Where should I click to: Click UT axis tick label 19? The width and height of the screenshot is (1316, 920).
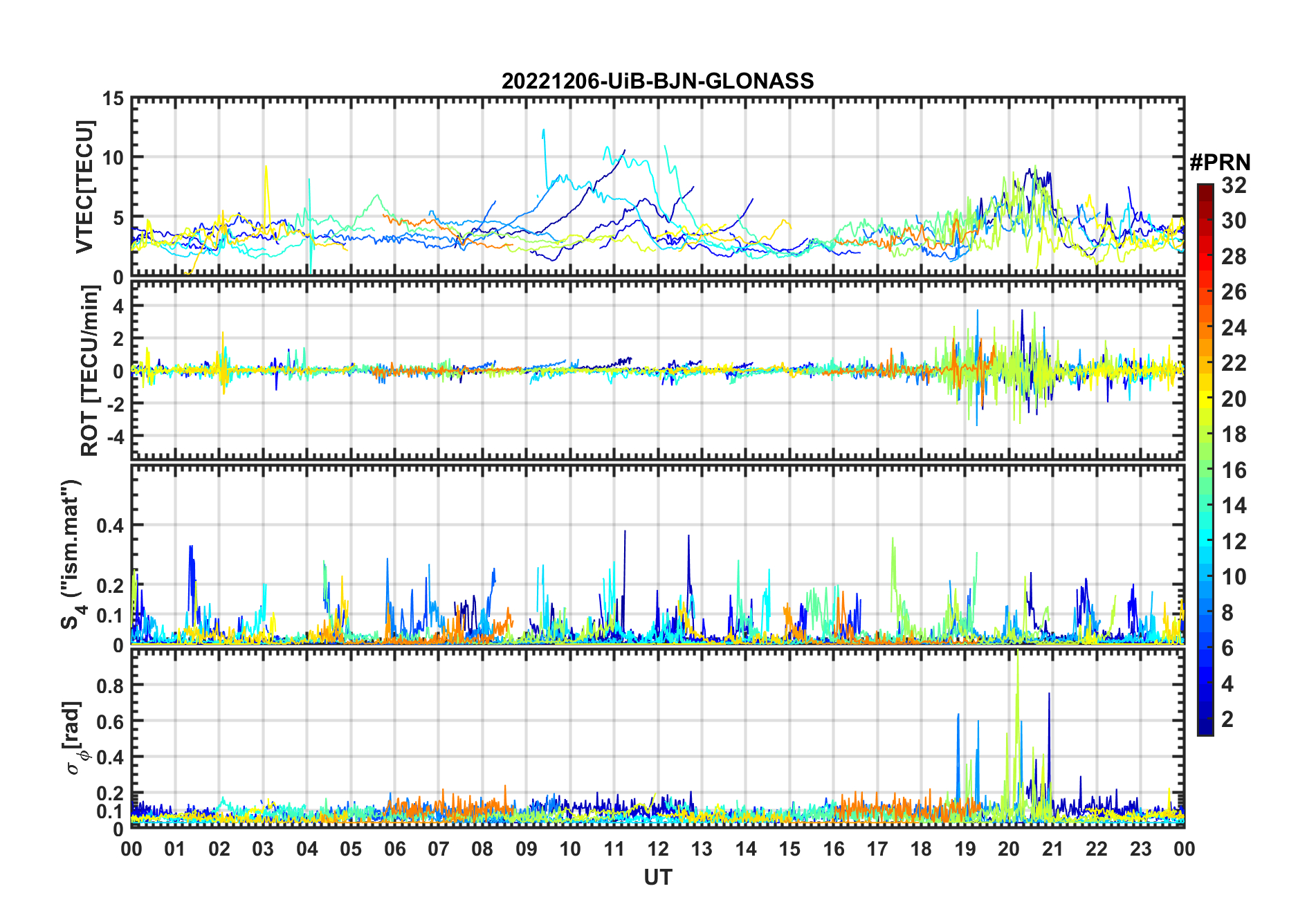965,849
